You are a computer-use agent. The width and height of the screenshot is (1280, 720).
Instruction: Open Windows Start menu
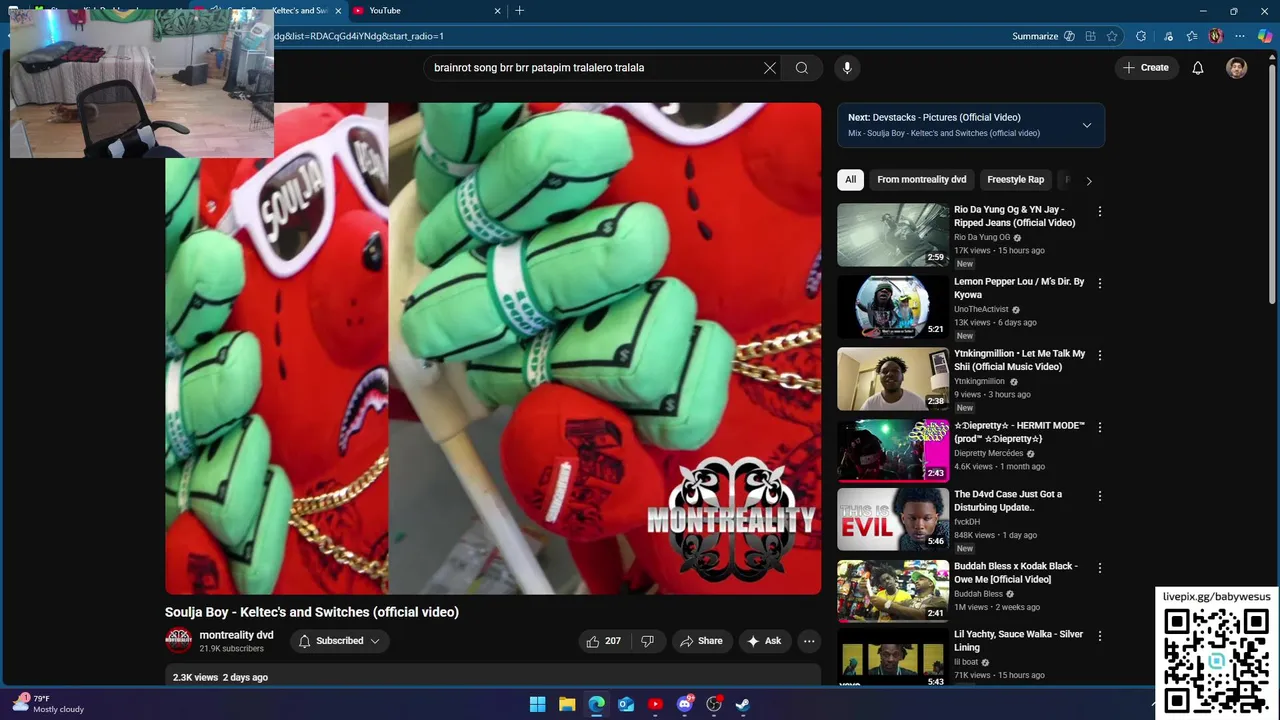[537, 704]
